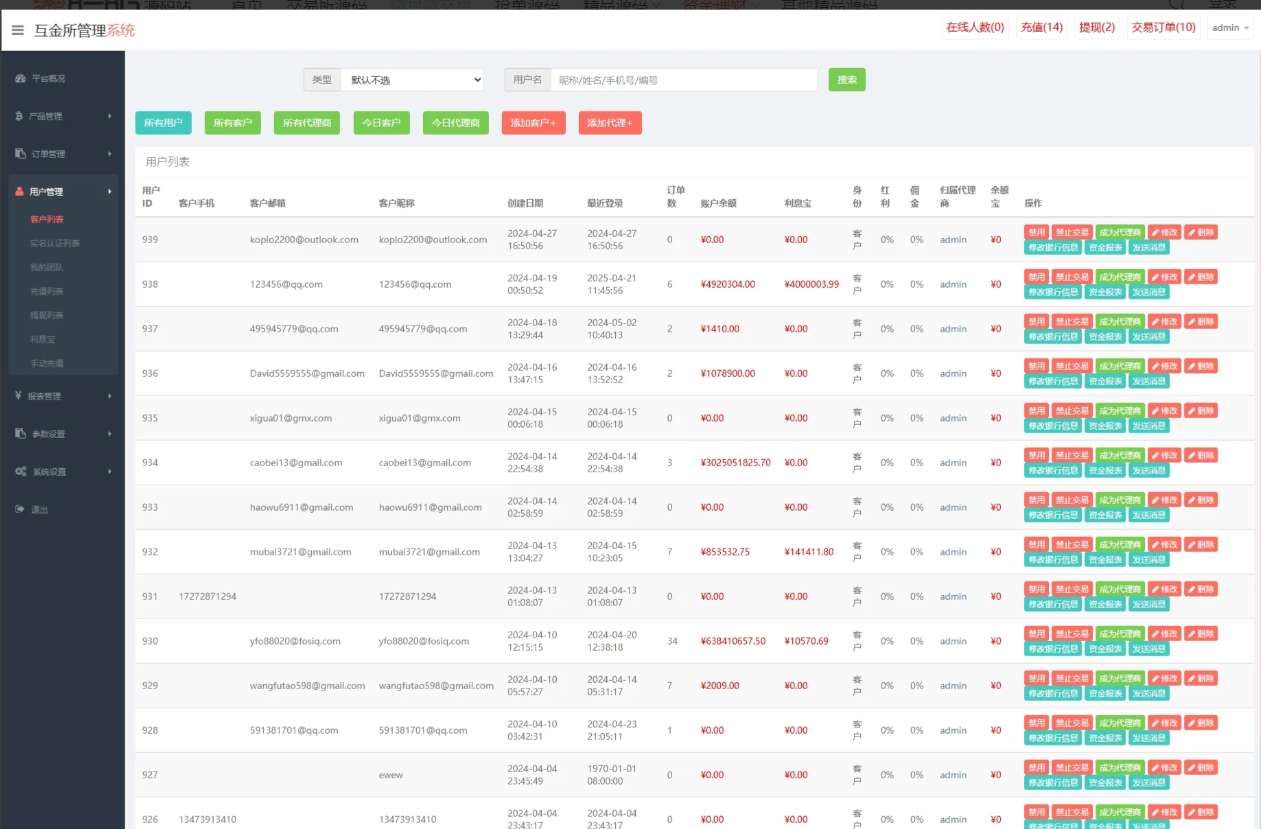Image resolution: width=1261 pixels, height=829 pixels.
Task: Click the bitcoin icon for 产品管理
Action: (x=20, y=116)
